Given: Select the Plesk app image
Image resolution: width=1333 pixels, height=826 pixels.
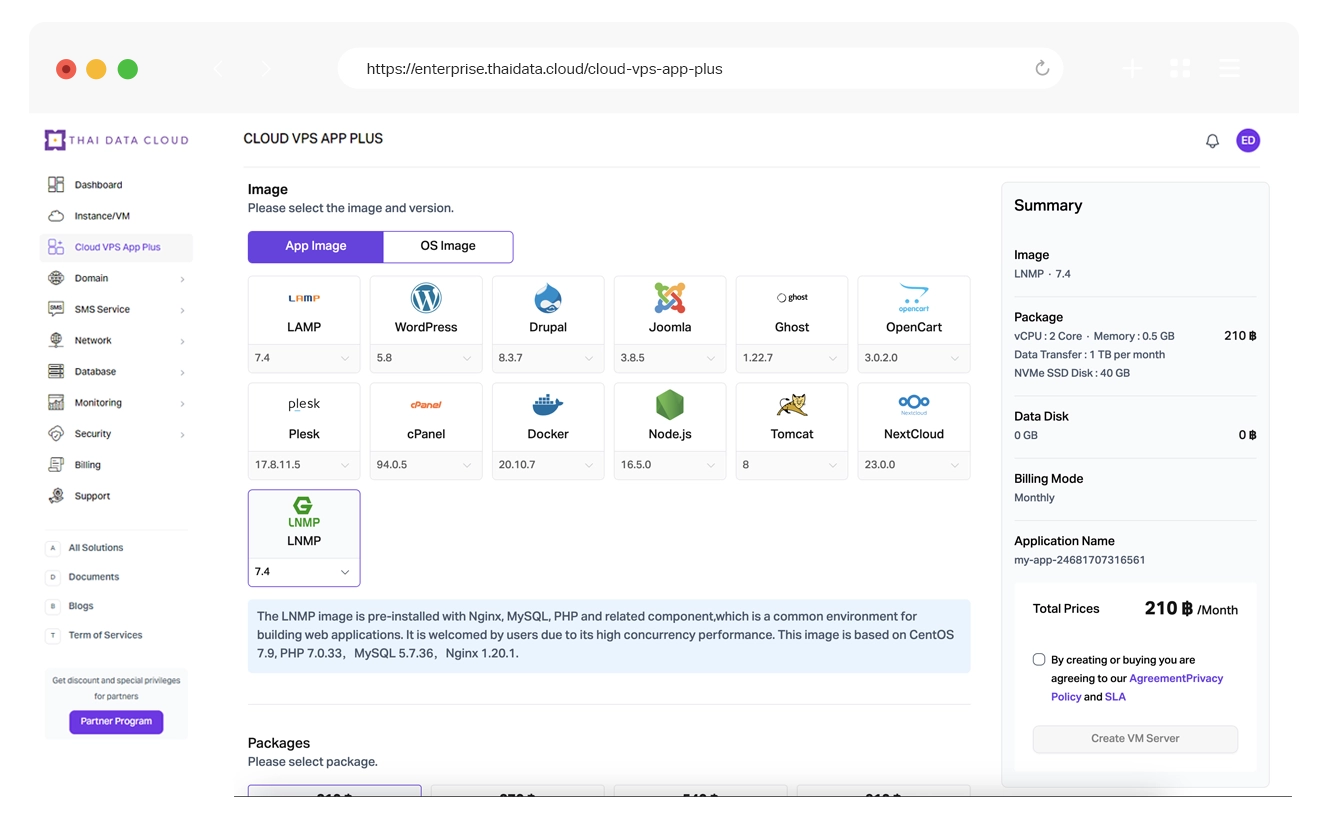Looking at the screenshot, I should point(304,418).
